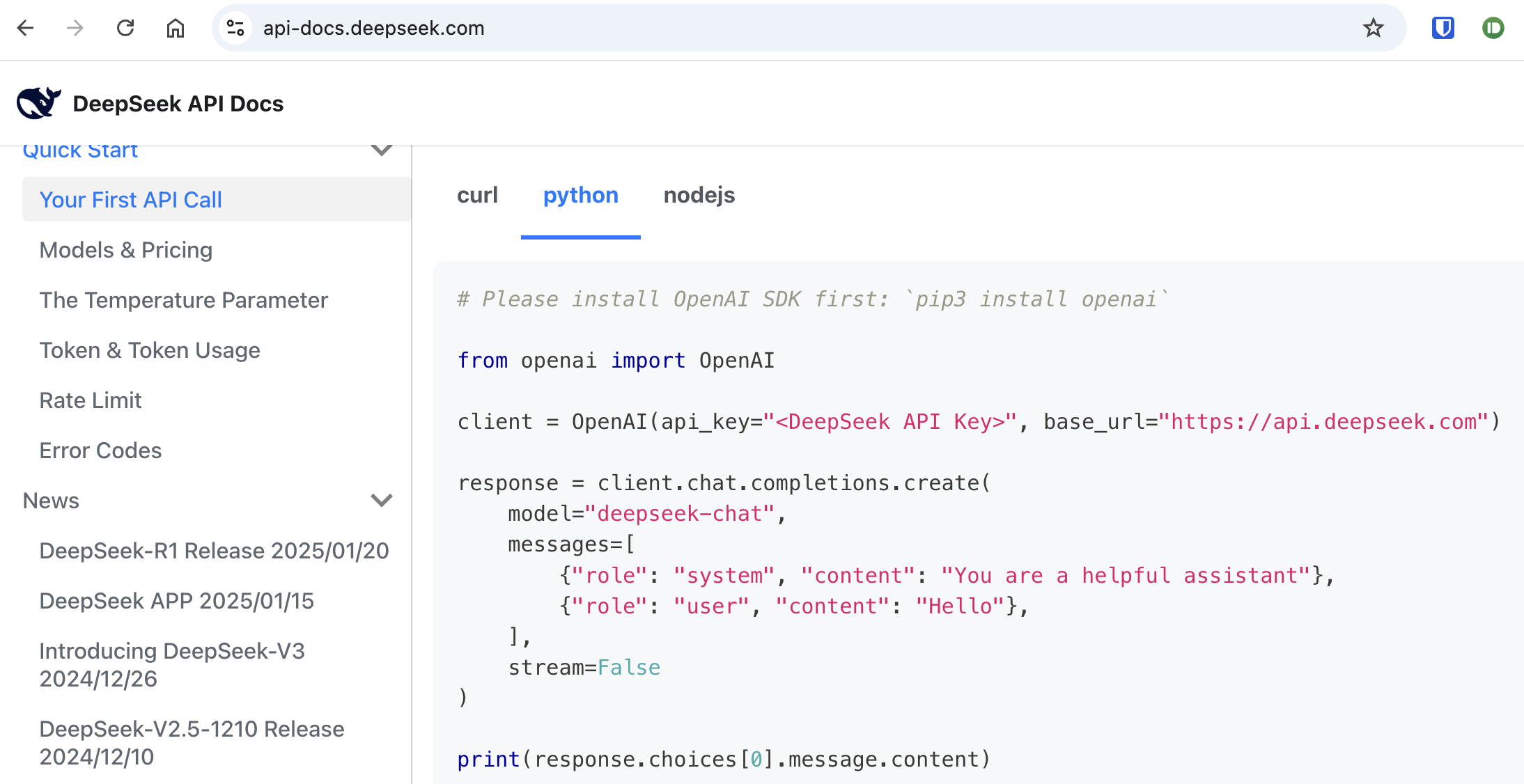This screenshot has width=1524, height=784.
Task: Open Introducing DeepSeek-V3 2024/12/26 news
Action: 172,665
